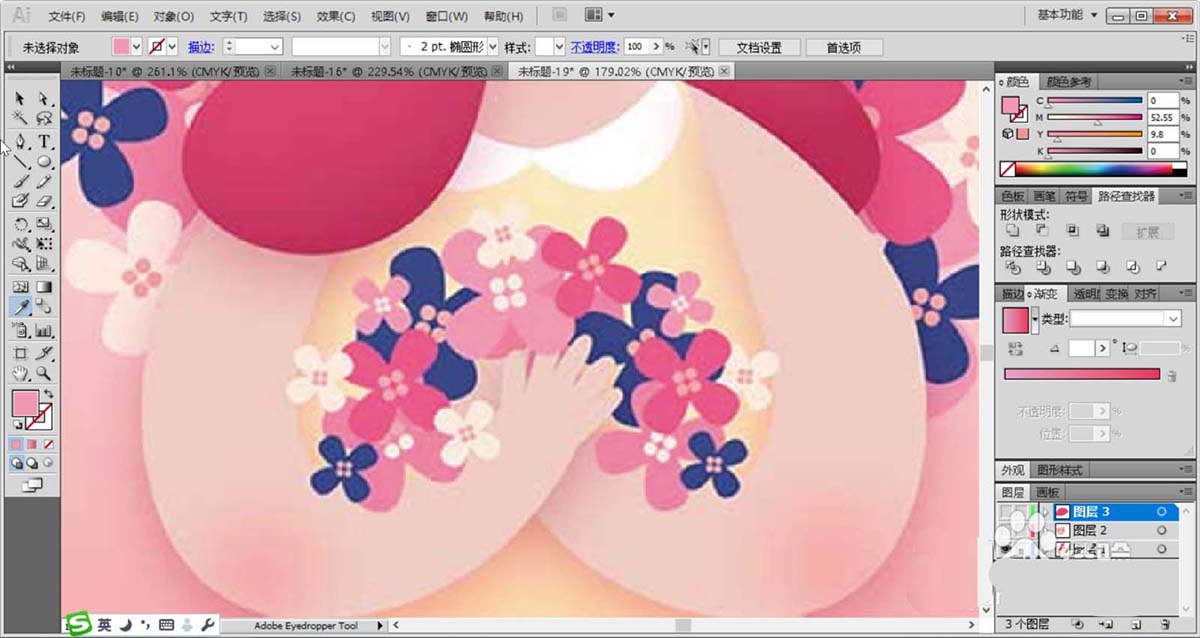1200x638 pixels.
Task: Select the Type tool in the toolbox
Action: pyautogui.click(x=45, y=142)
